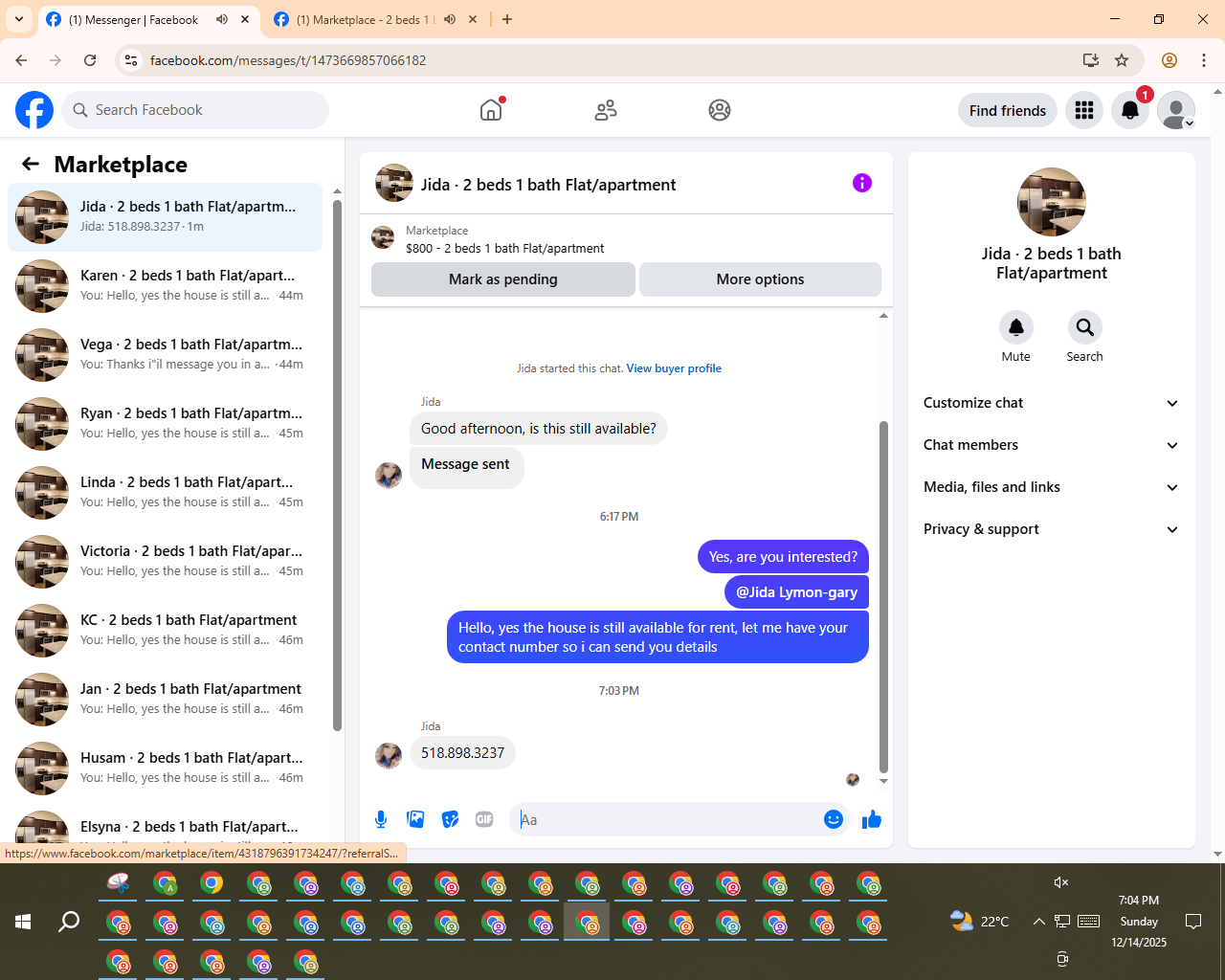1225x980 pixels.
Task: Open the Windows notification center
Action: tap(1193, 922)
